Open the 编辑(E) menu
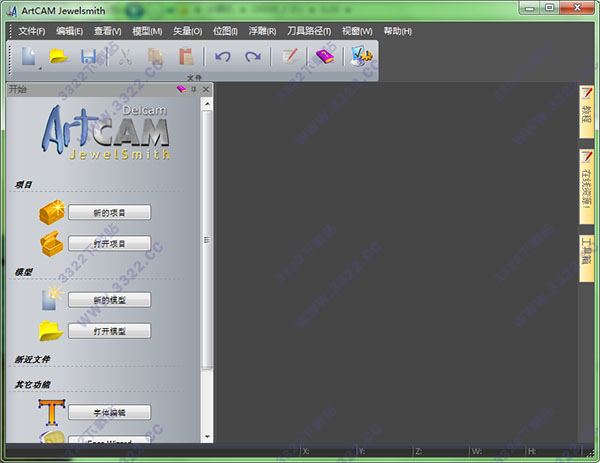600x463 pixels. click(x=69, y=31)
